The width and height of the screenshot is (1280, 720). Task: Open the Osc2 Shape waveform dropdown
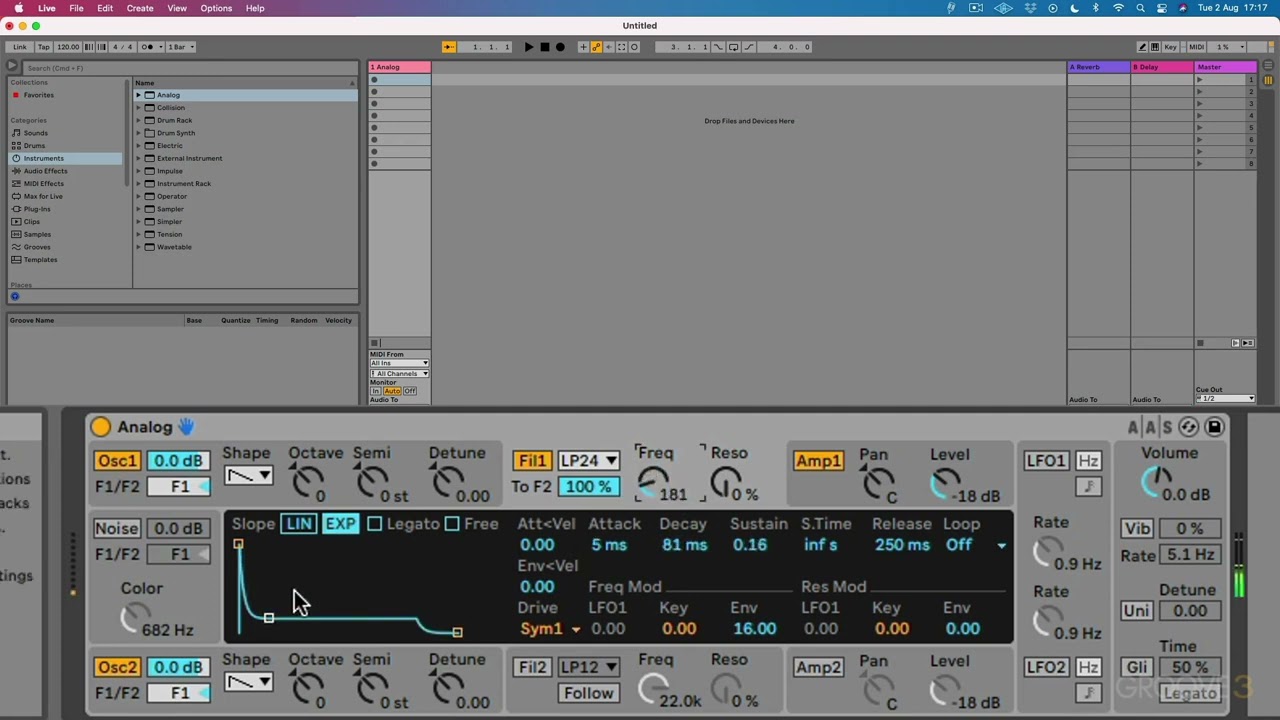pos(248,682)
